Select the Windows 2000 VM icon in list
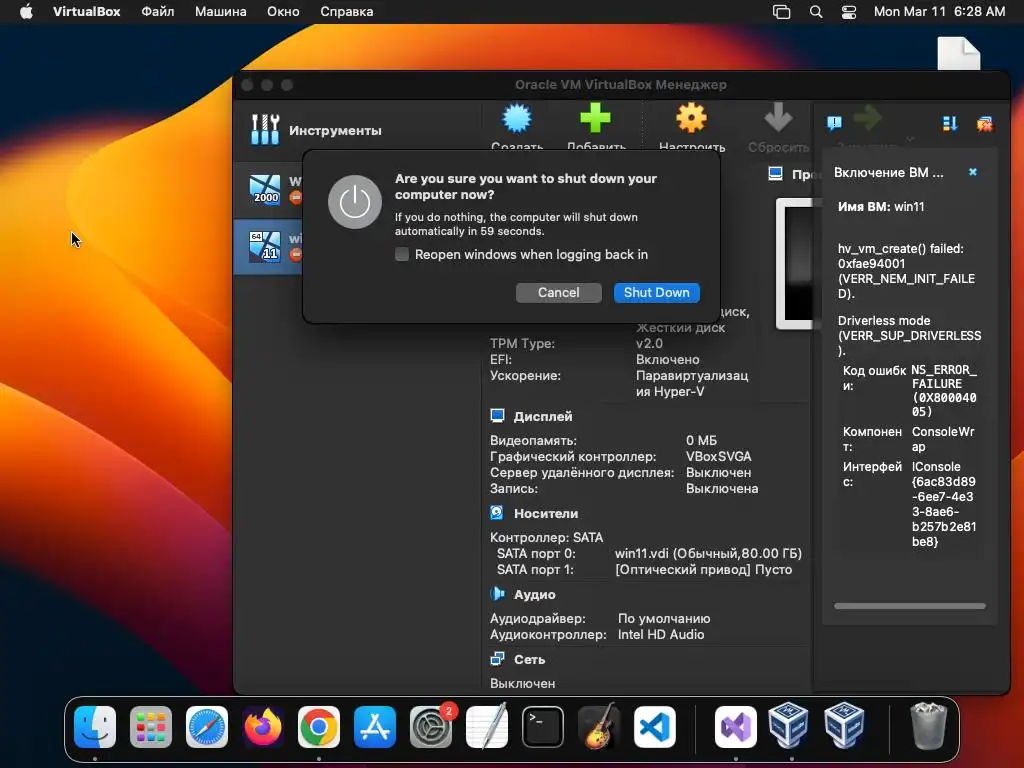The image size is (1024, 768). click(265, 190)
